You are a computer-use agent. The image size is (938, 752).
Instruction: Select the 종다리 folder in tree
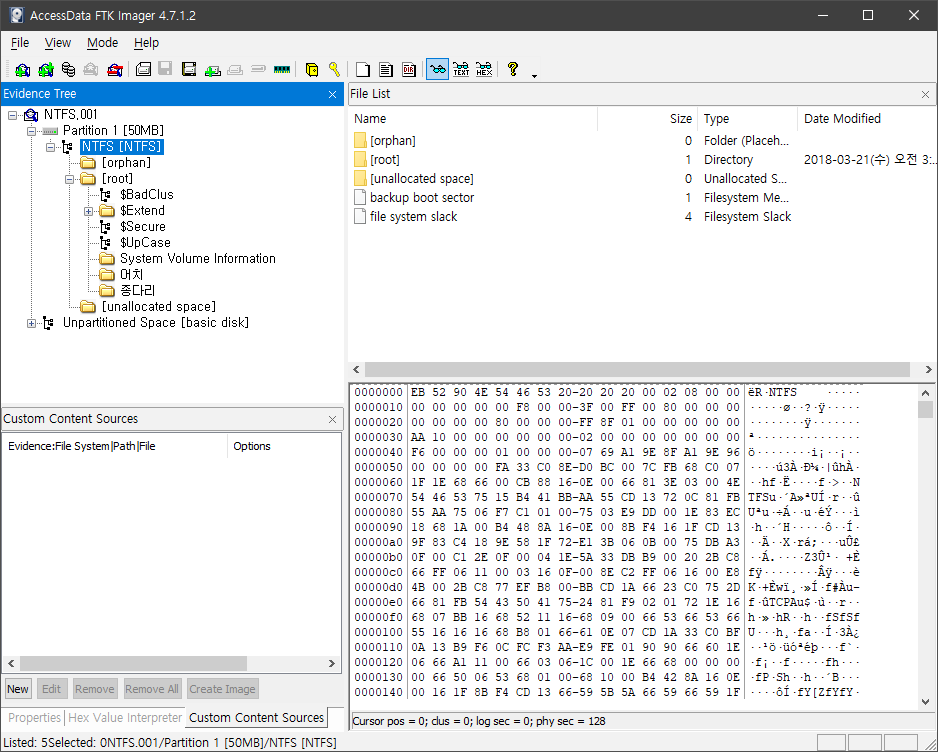point(137,291)
